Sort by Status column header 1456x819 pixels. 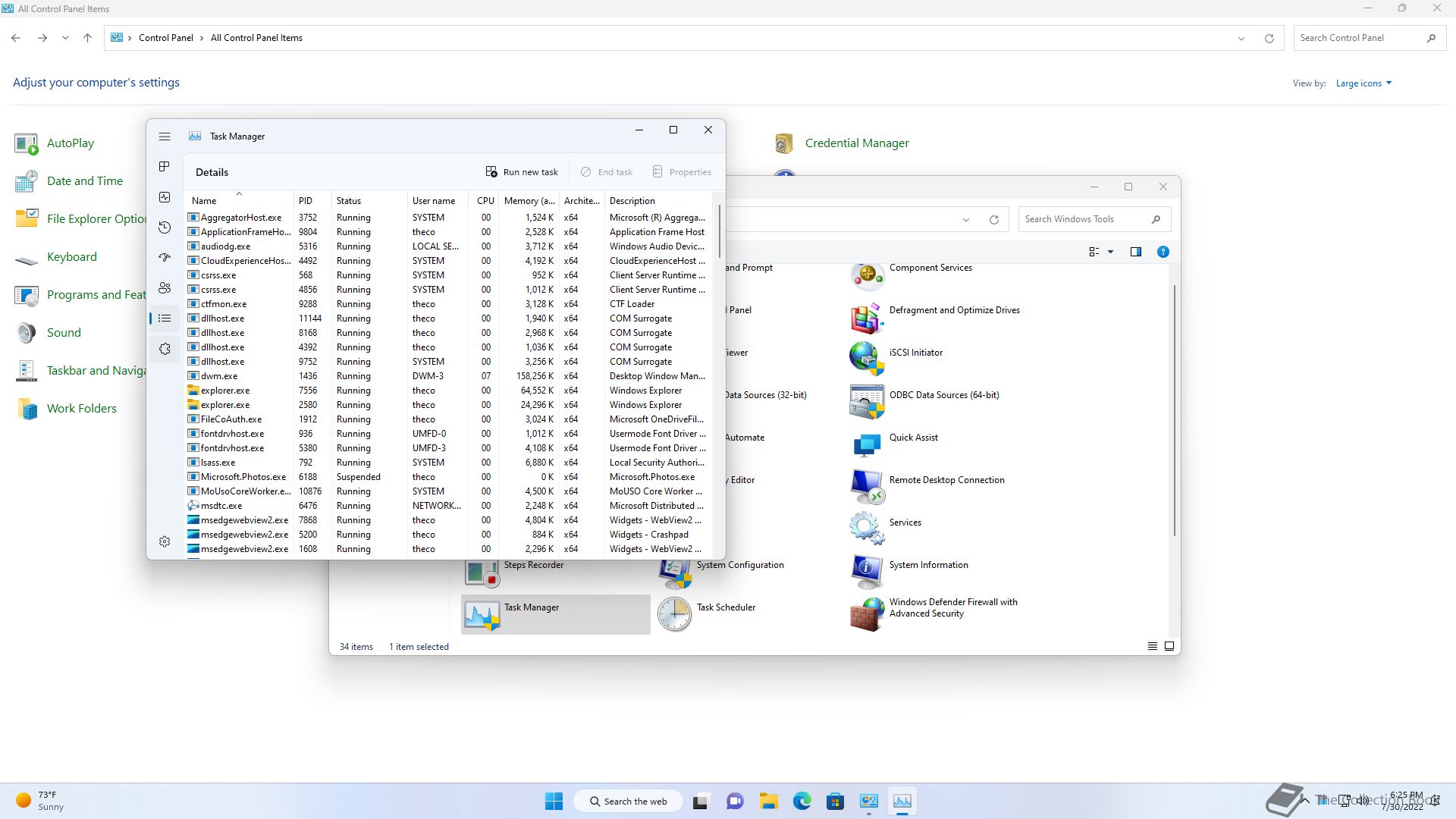click(369, 201)
